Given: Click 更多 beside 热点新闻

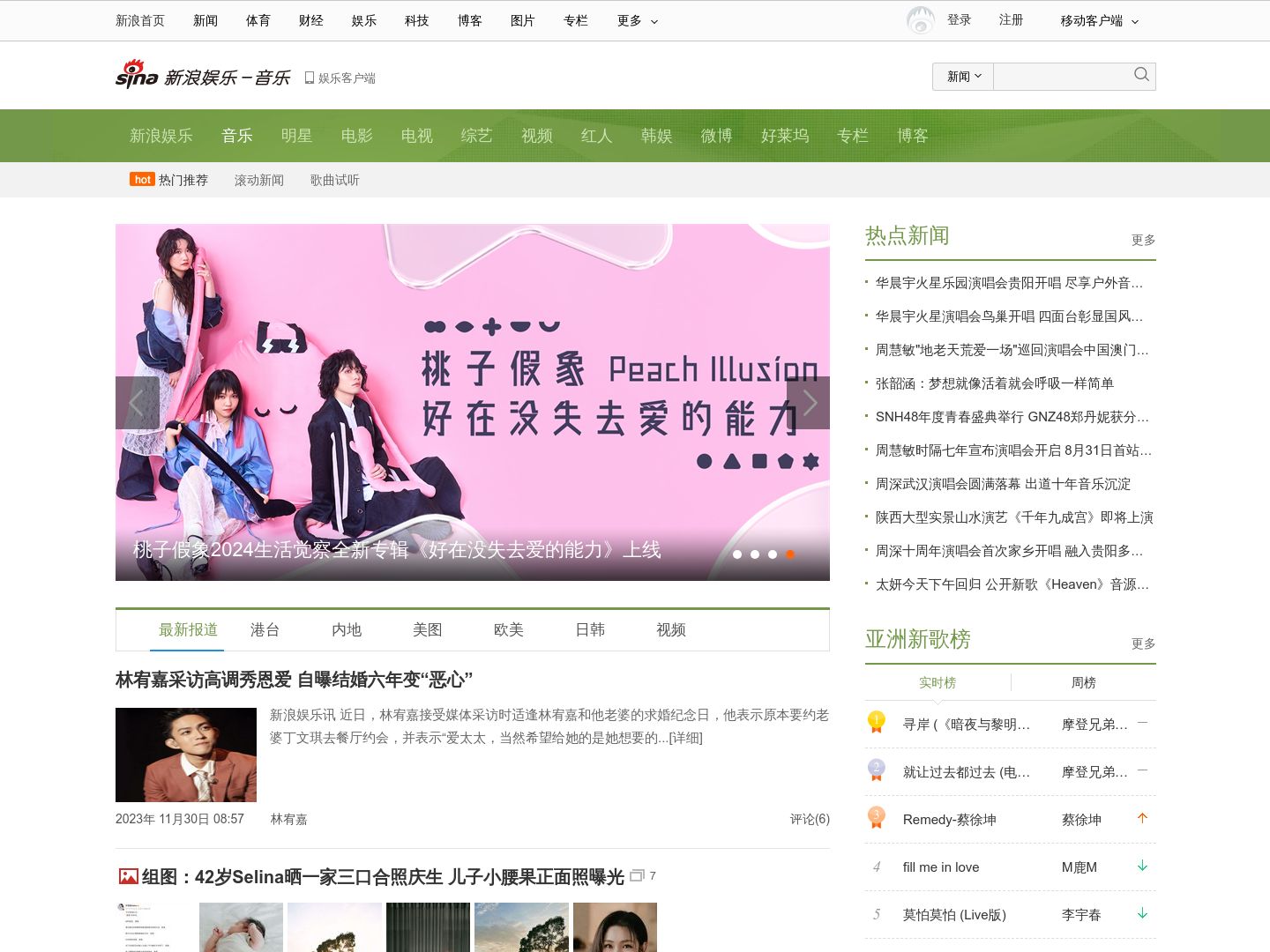Looking at the screenshot, I should pos(1144,240).
